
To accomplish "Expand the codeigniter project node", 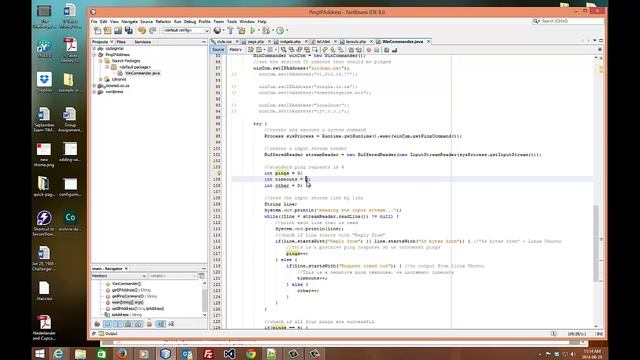I will tap(94, 49).
